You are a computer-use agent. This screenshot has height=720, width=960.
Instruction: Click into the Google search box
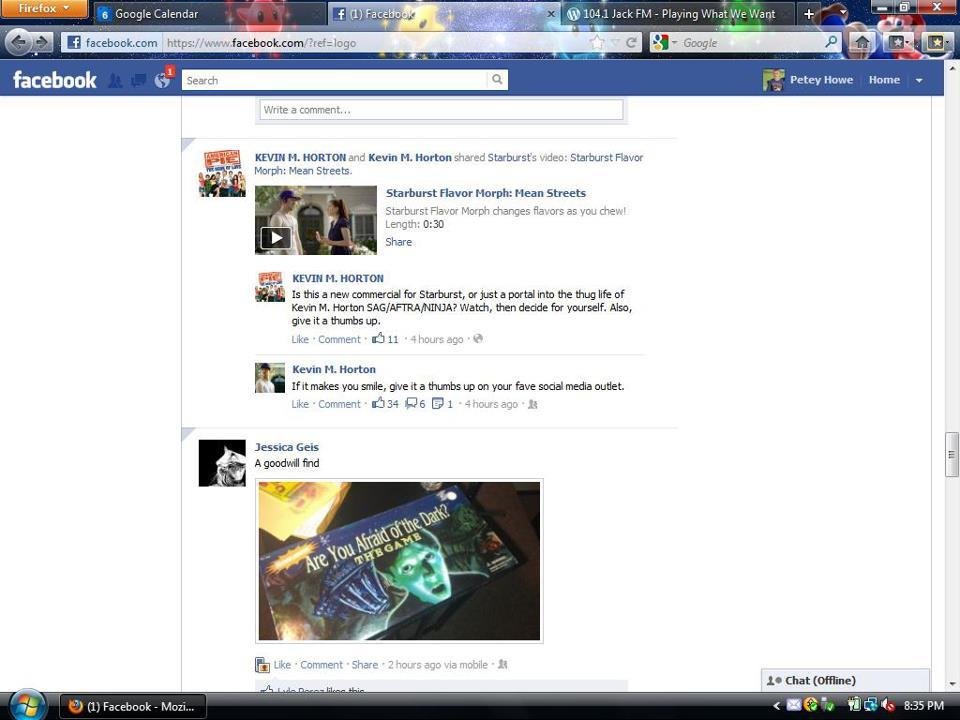point(752,43)
